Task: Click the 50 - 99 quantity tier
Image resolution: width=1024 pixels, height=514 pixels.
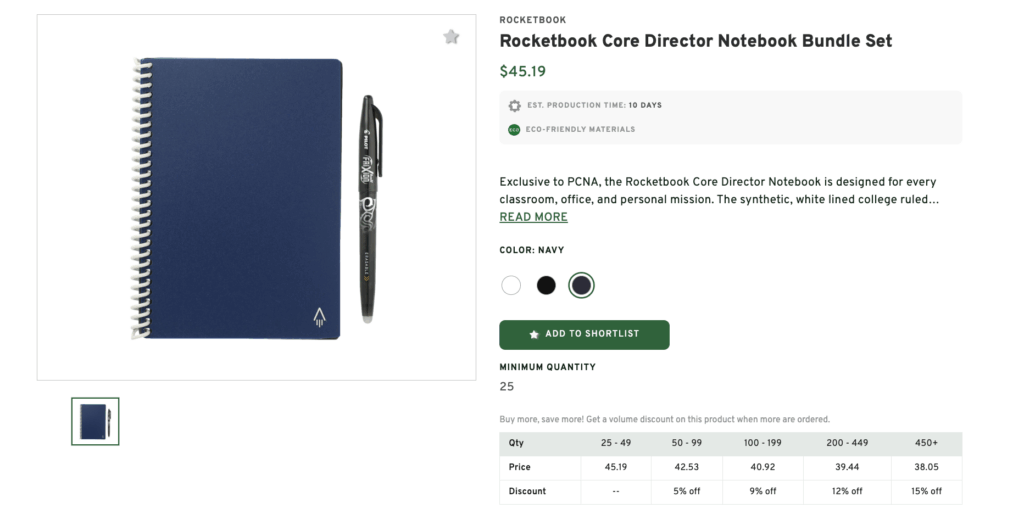Action: click(689, 443)
